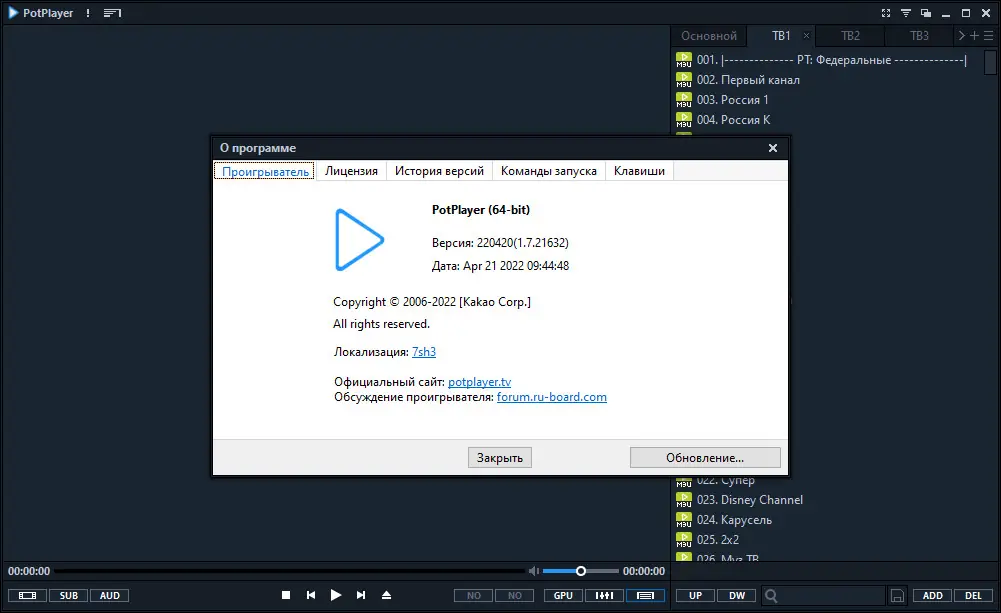Screen dimensions: 1001x613
Task: Click the playlist scrollbar thumb
Action: click(x=990, y=63)
